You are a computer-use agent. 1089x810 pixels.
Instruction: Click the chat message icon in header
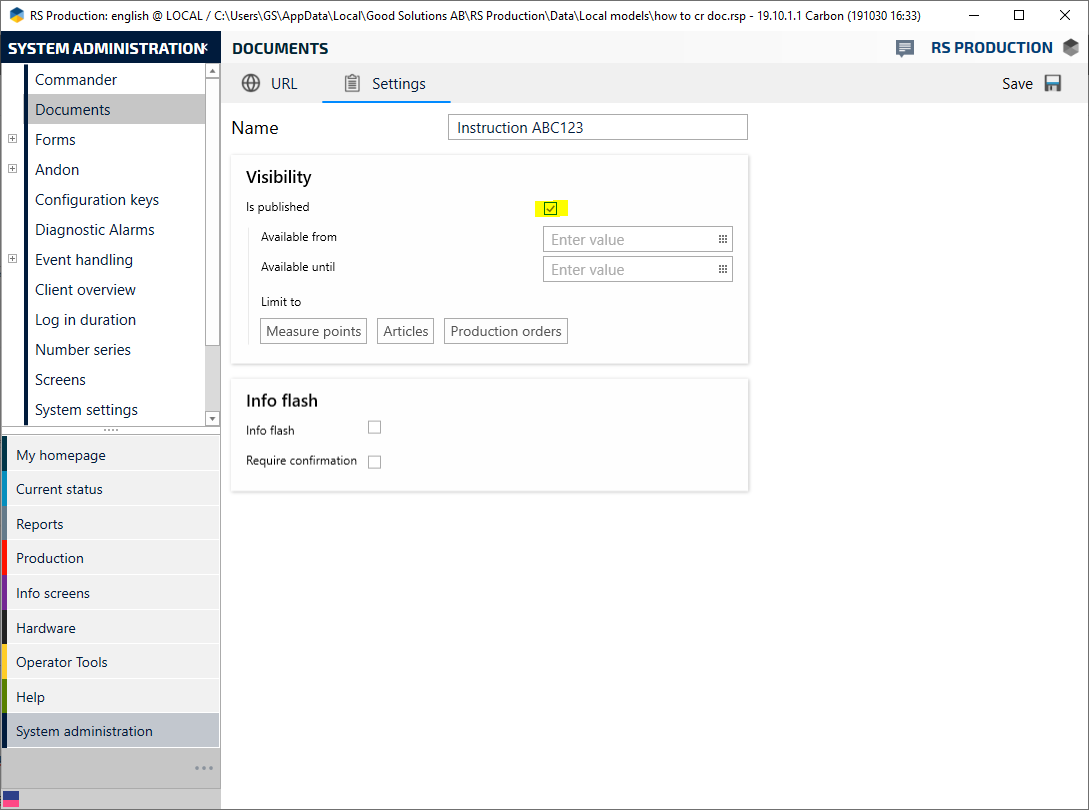(905, 48)
